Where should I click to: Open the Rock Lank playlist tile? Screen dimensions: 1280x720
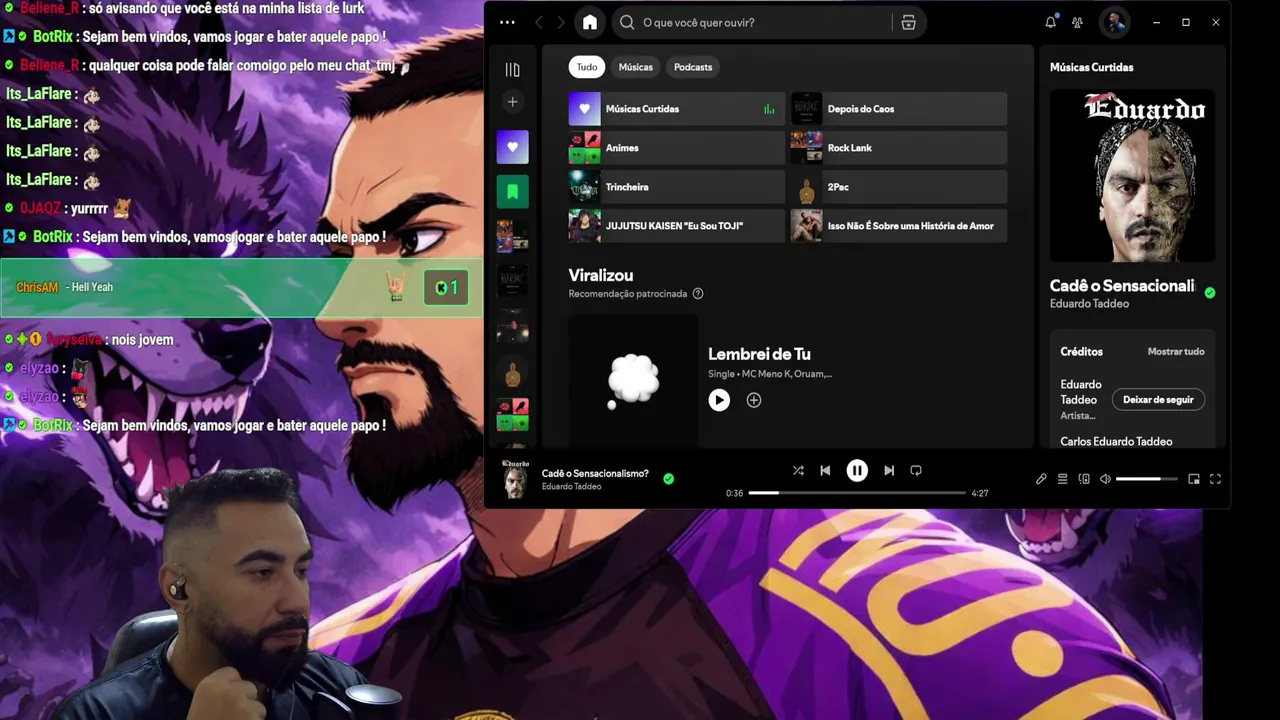pos(899,148)
